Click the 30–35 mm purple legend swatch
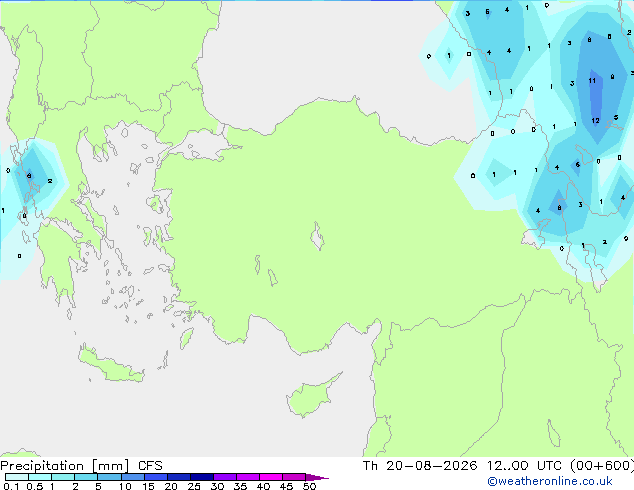 224,477
